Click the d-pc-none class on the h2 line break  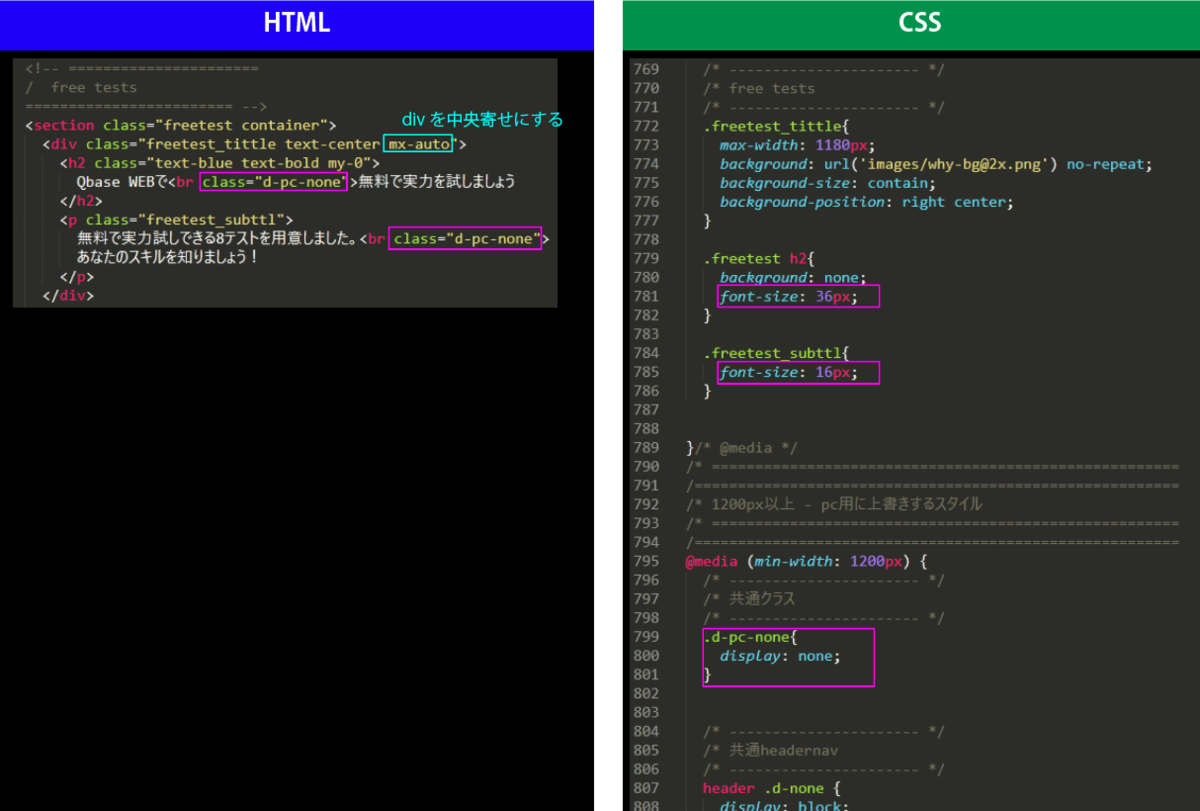coord(274,181)
